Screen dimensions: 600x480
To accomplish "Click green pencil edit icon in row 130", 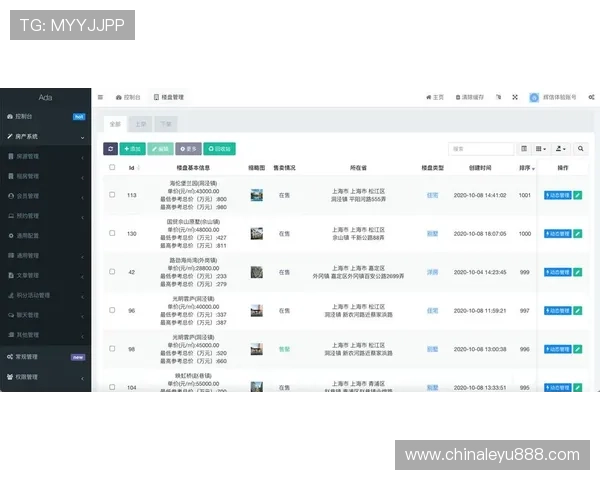I will pyautogui.click(x=577, y=233).
